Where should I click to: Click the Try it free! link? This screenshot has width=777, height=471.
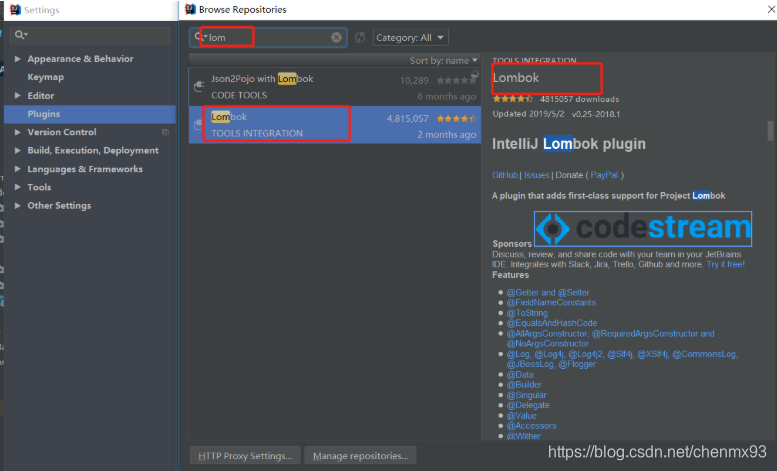725,264
